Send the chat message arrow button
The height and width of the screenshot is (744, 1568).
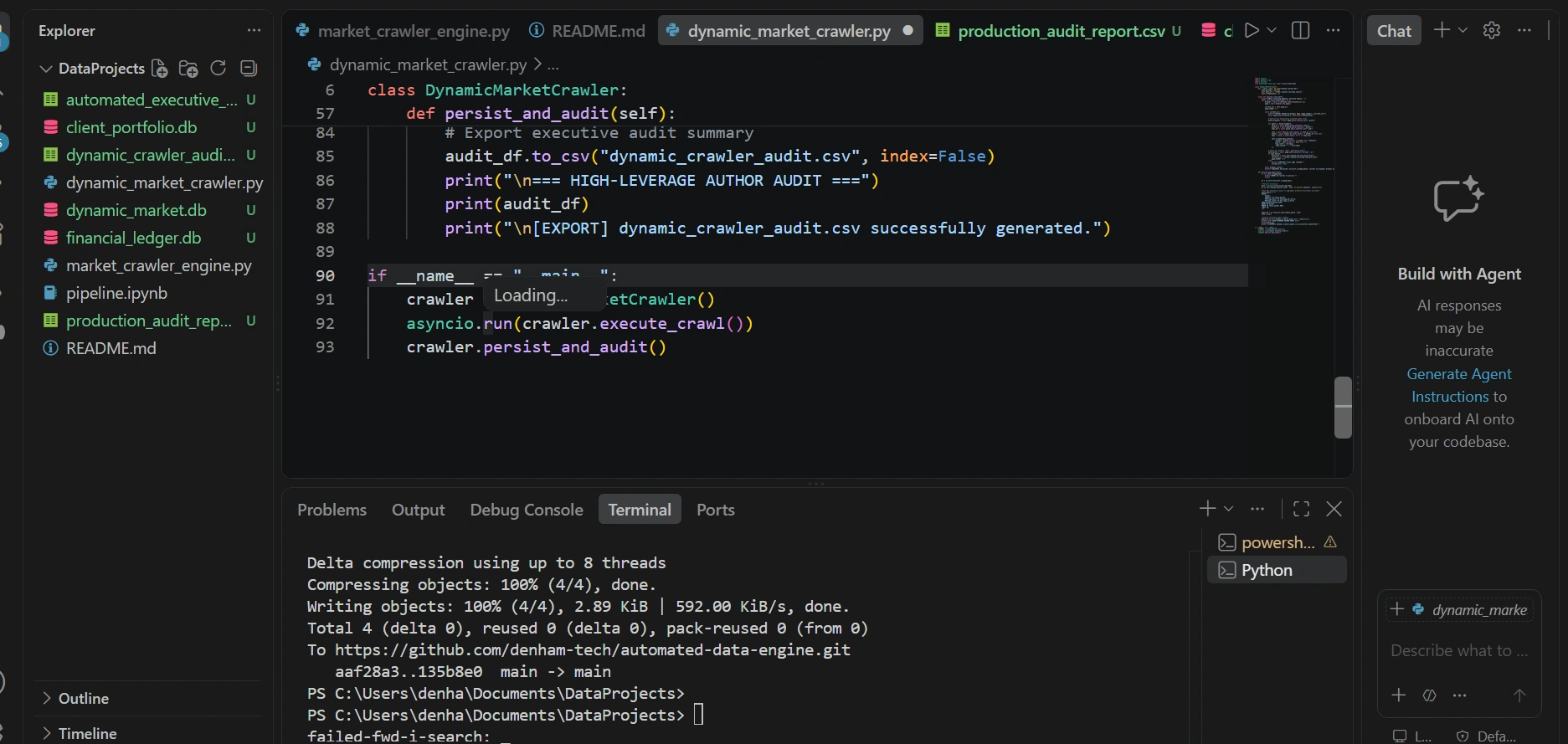point(1519,695)
